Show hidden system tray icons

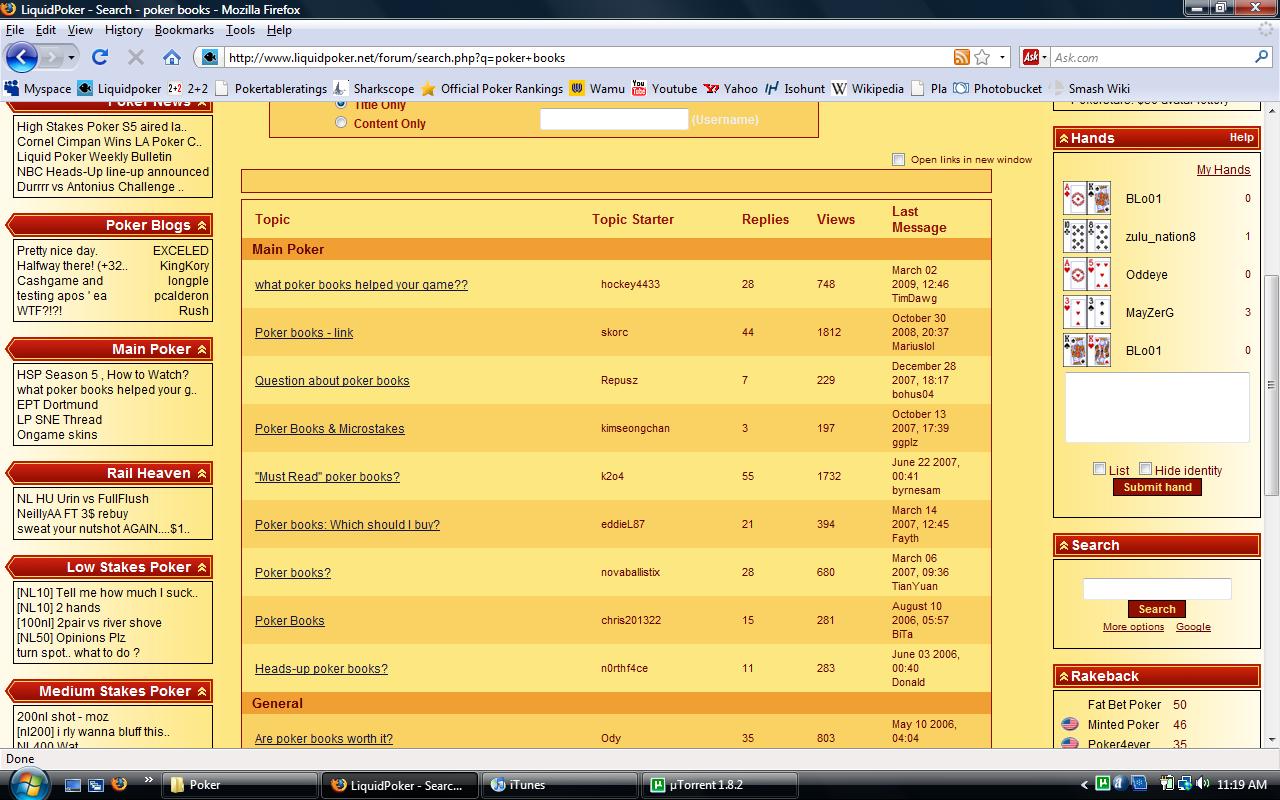(x=1084, y=785)
